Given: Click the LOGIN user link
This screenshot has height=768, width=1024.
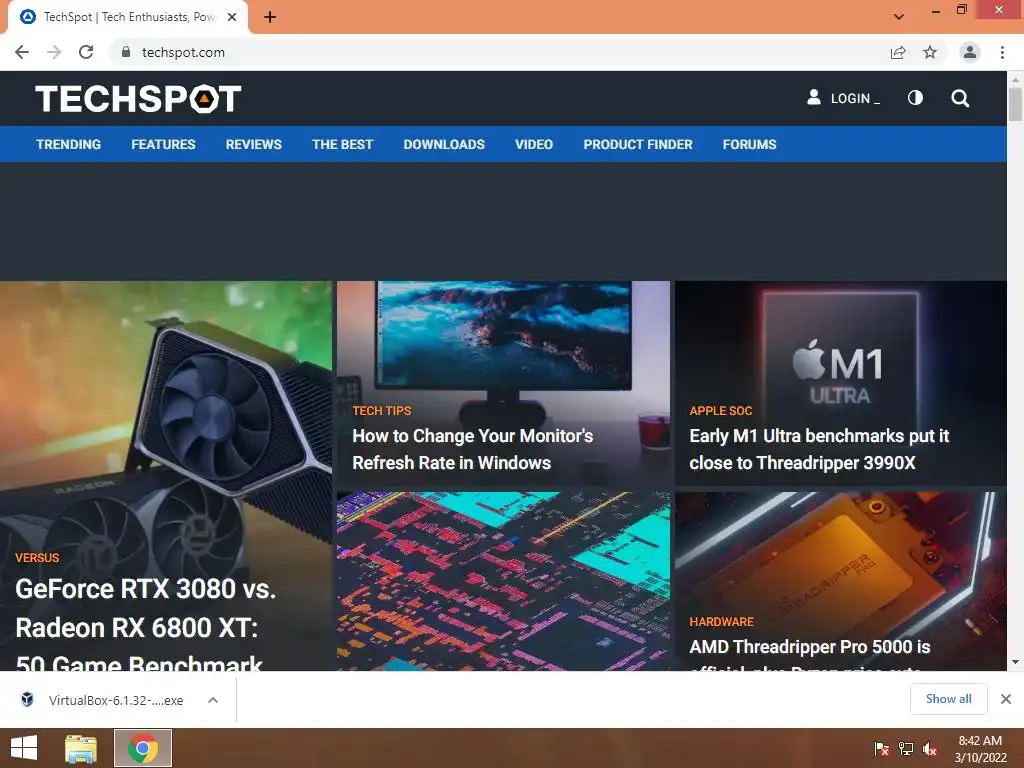Looking at the screenshot, I should (843, 98).
